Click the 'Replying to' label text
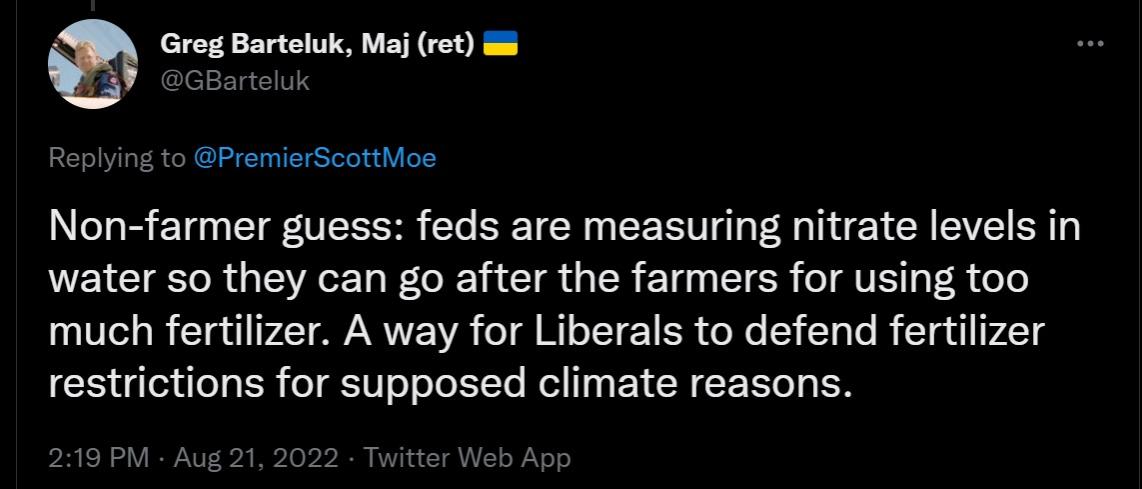 coord(117,158)
